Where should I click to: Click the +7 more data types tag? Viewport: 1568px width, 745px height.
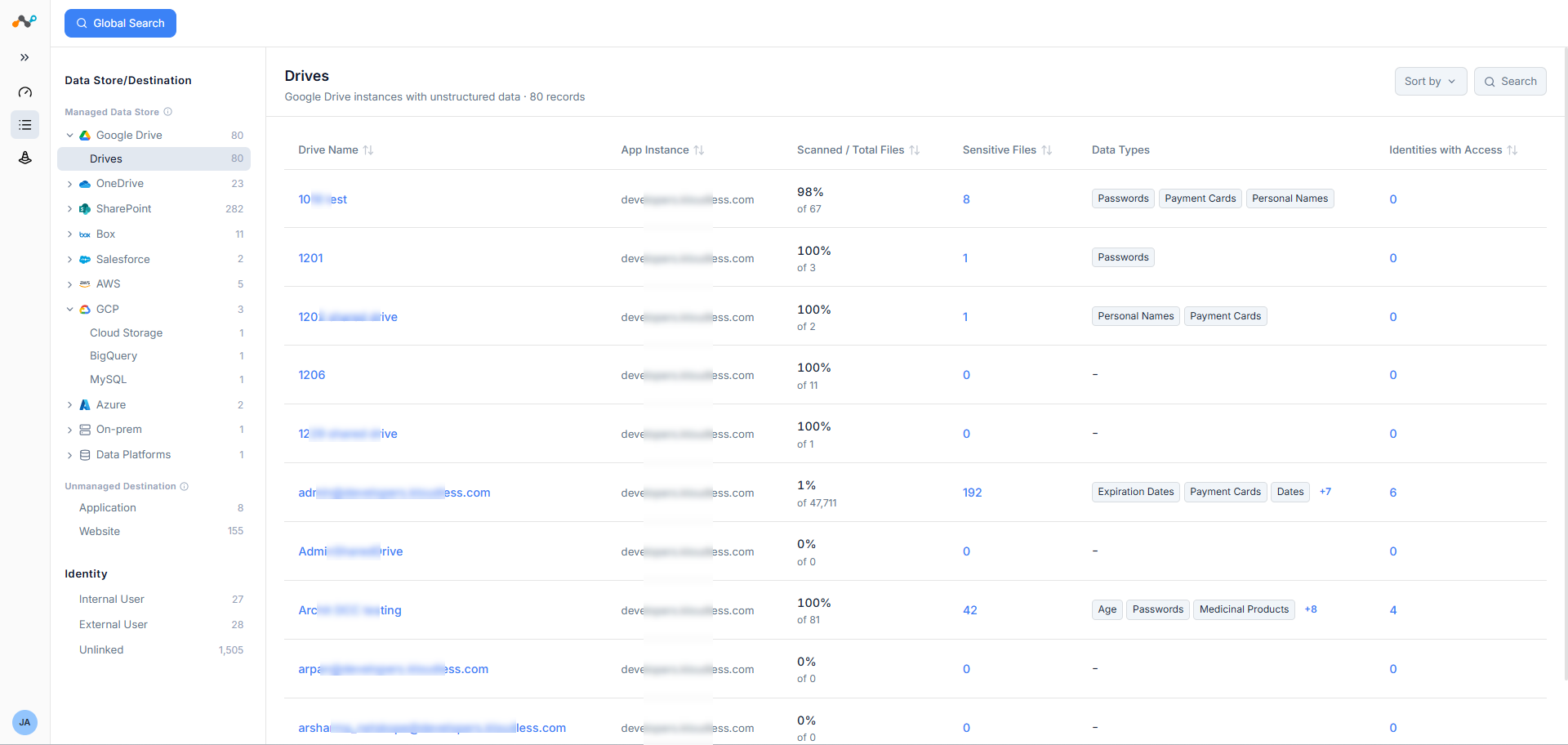pyautogui.click(x=1325, y=492)
